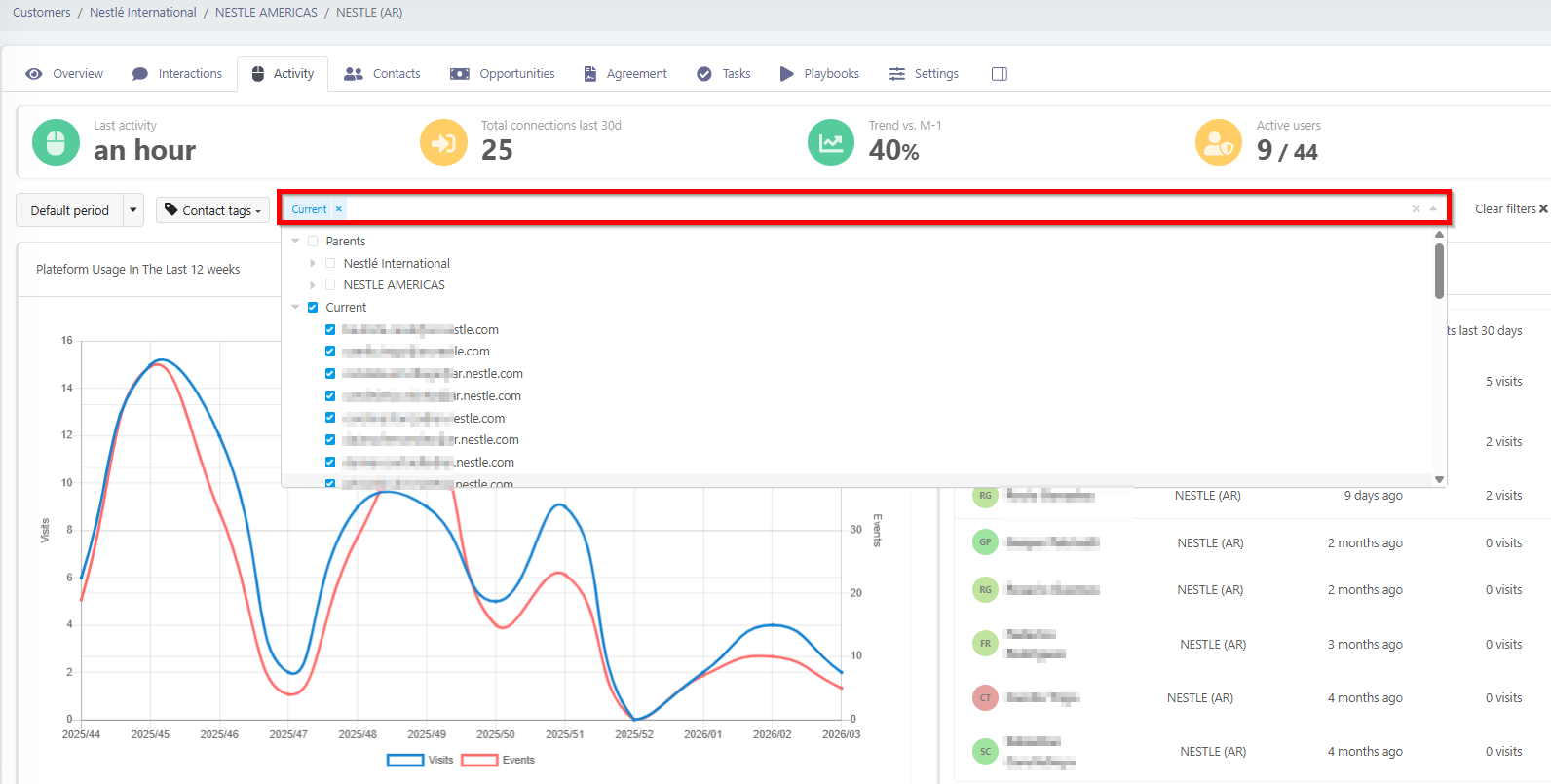The height and width of the screenshot is (784, 1551).
Task: Open the Playbooks tab
Action: point(819,74)
